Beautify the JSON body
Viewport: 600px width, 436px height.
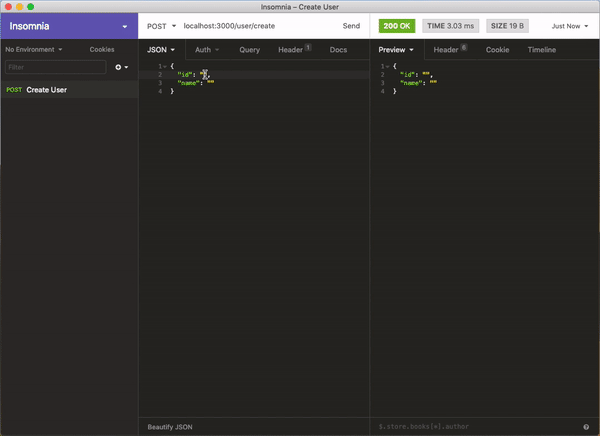click(170, 427)
